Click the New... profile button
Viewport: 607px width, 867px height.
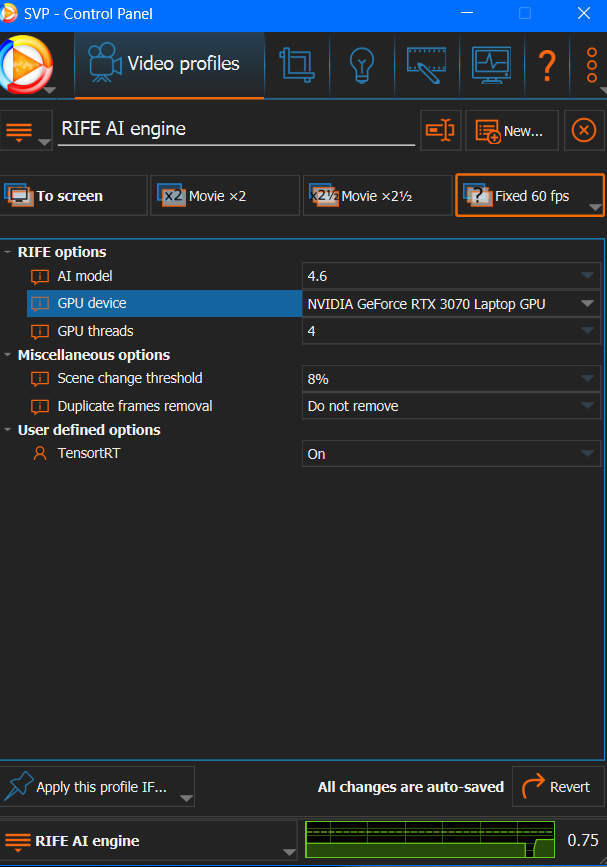[x=511, y=130]
